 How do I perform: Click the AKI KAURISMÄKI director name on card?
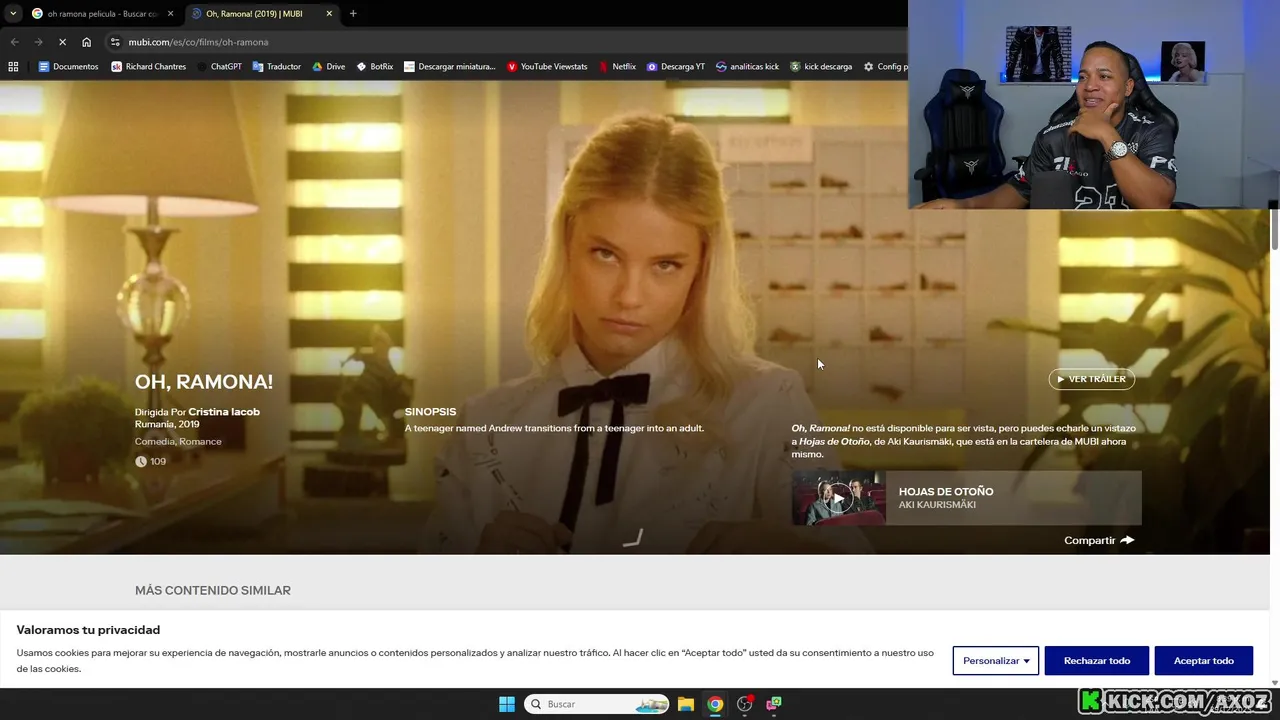937,505
